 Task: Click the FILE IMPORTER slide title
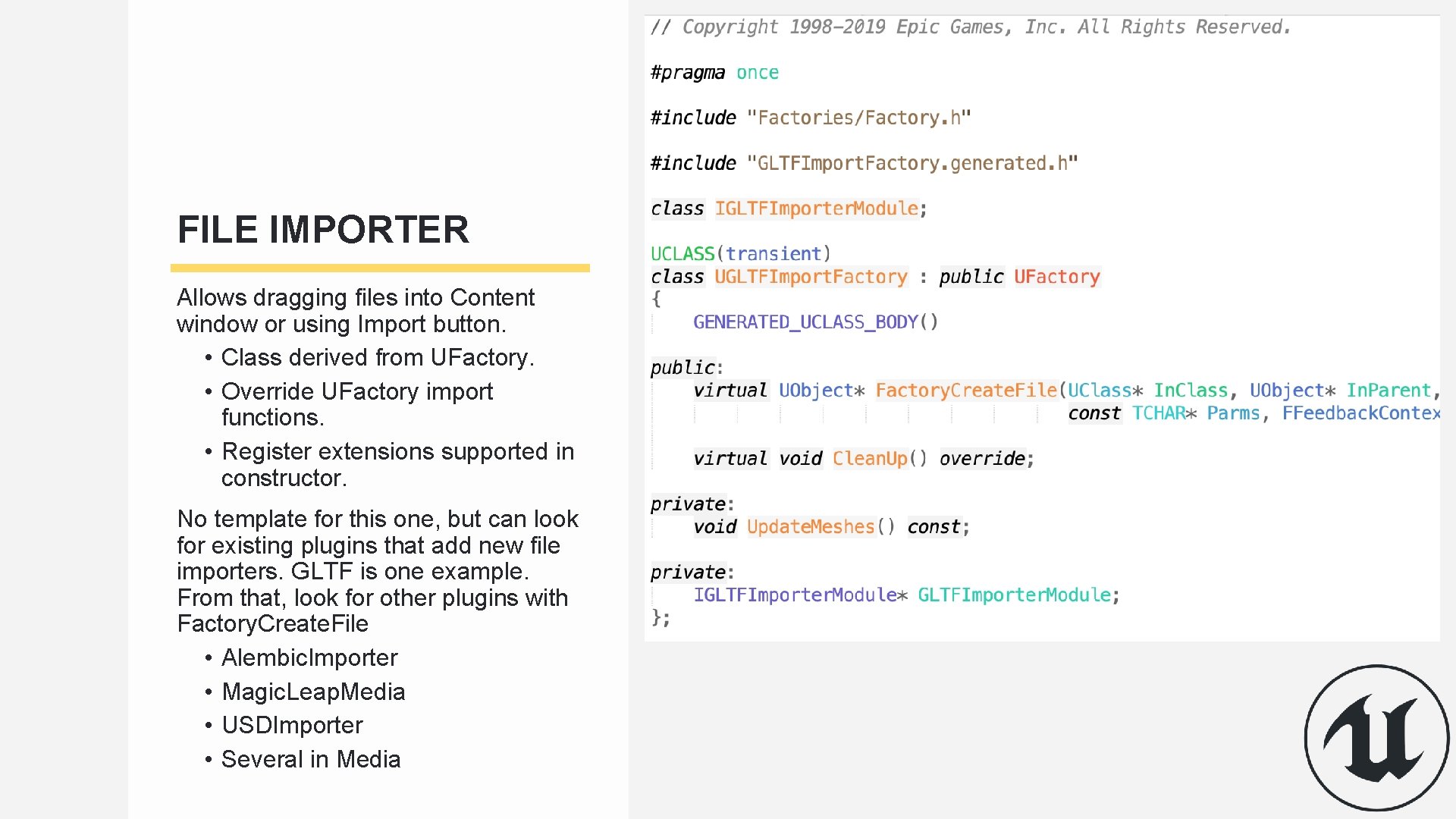tap(323, 229)
